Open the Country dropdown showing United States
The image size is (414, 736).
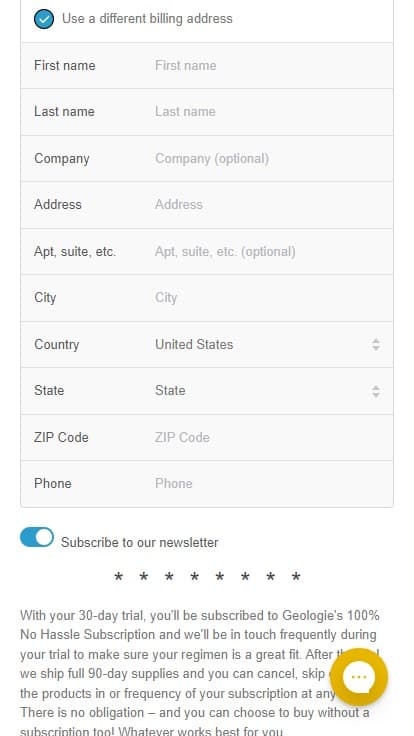267,345
